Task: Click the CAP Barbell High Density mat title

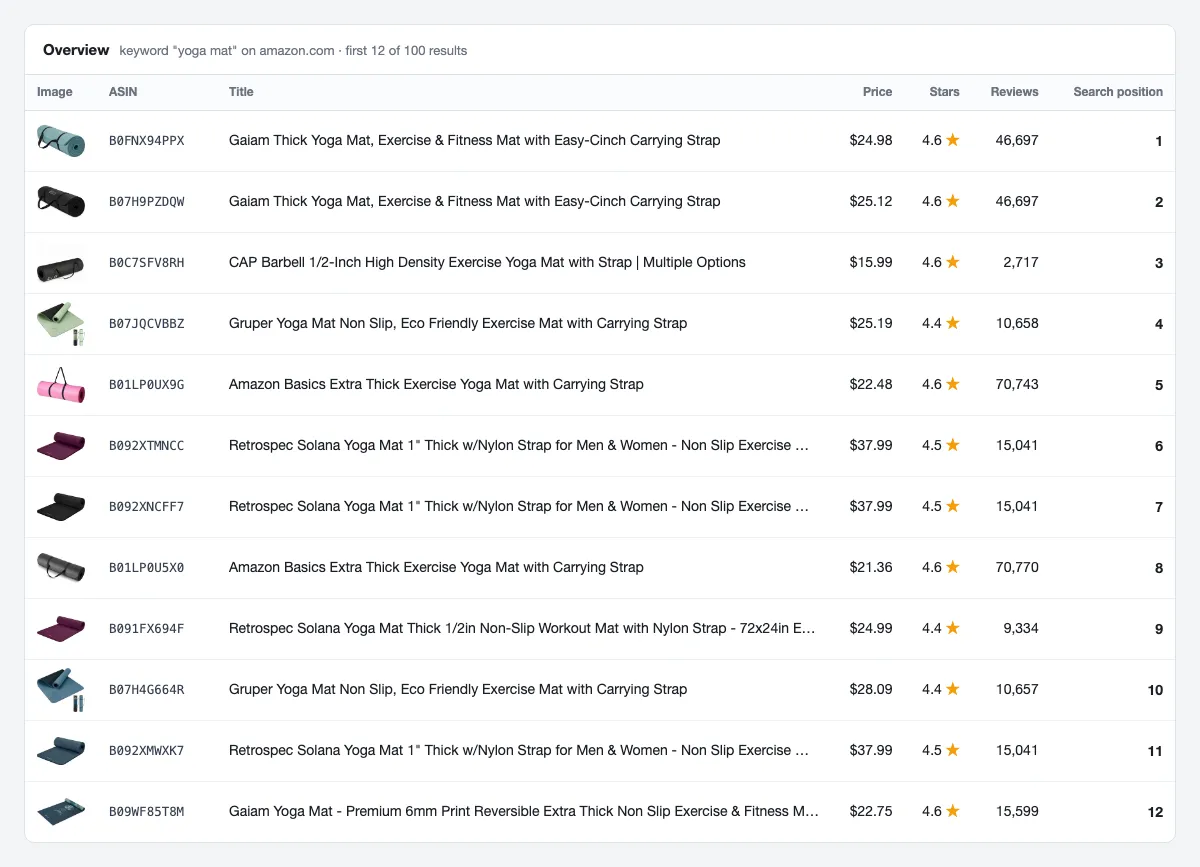Action: coord(487,262)
